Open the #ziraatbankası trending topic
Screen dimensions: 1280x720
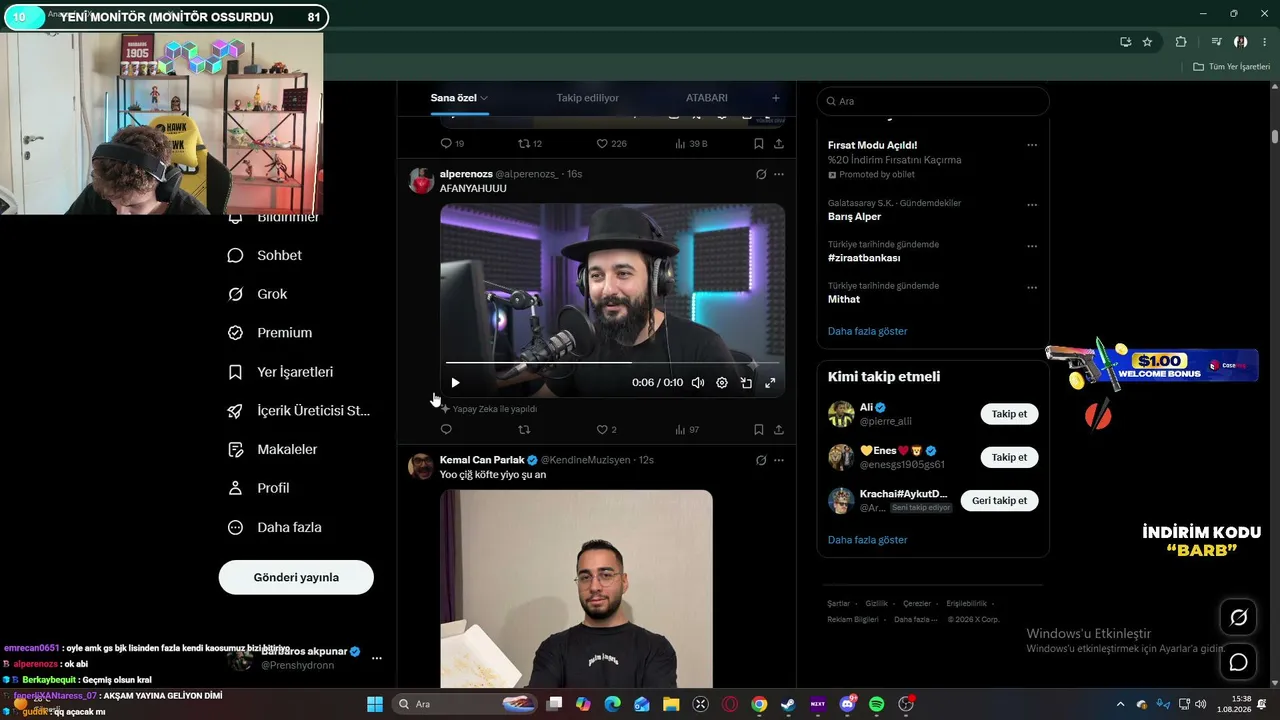[x=864, y=258]
